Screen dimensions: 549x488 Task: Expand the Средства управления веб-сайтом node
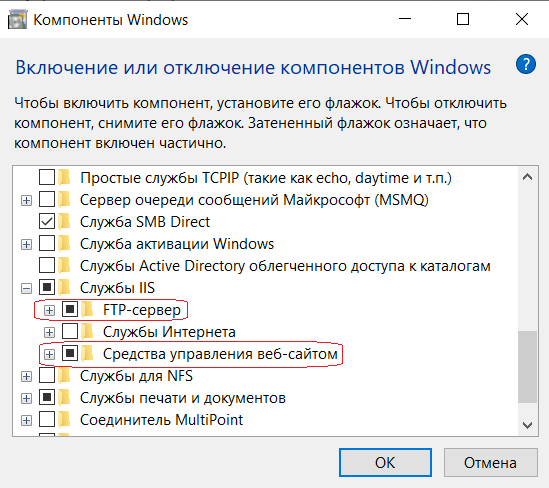[49, 354]
